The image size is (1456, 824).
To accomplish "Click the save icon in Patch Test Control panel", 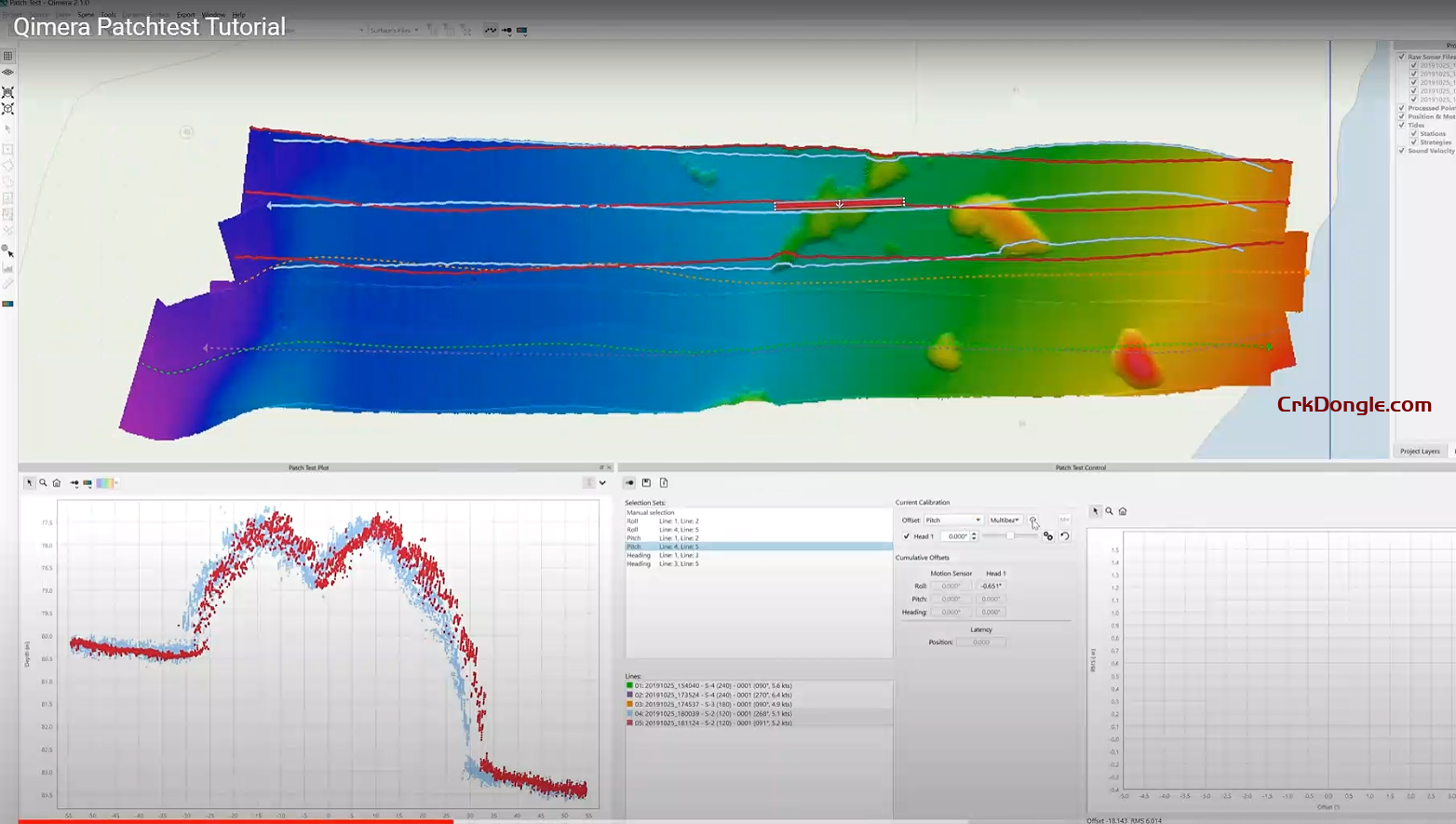I will [646, 482].
